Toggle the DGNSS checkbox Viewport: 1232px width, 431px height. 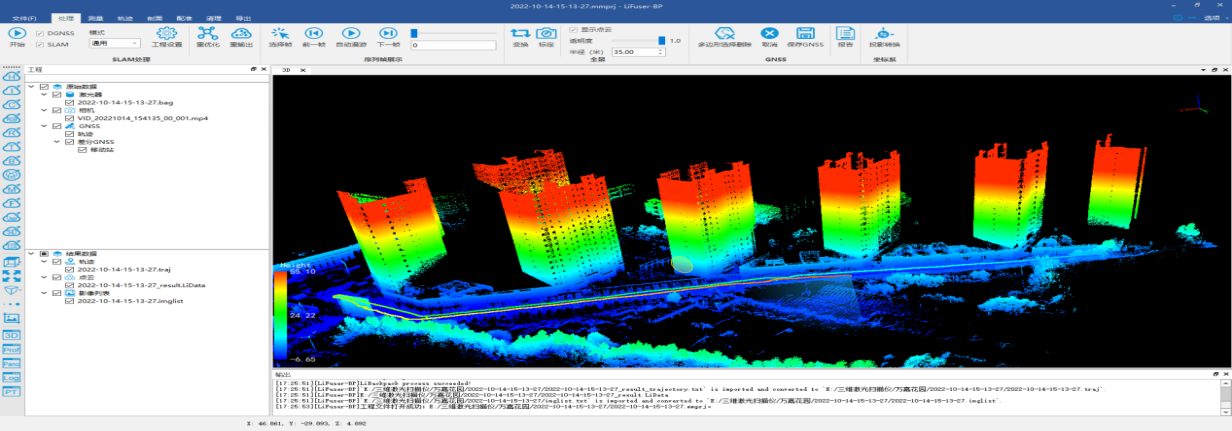pos(40,33)
